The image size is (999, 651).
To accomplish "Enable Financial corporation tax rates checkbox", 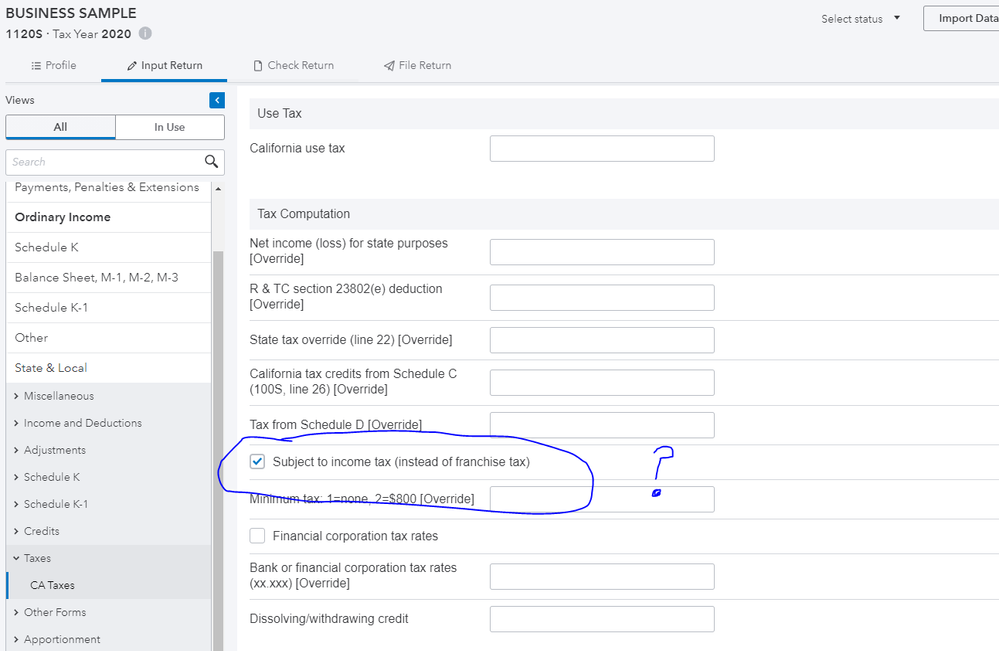I will tap(258, 536).
